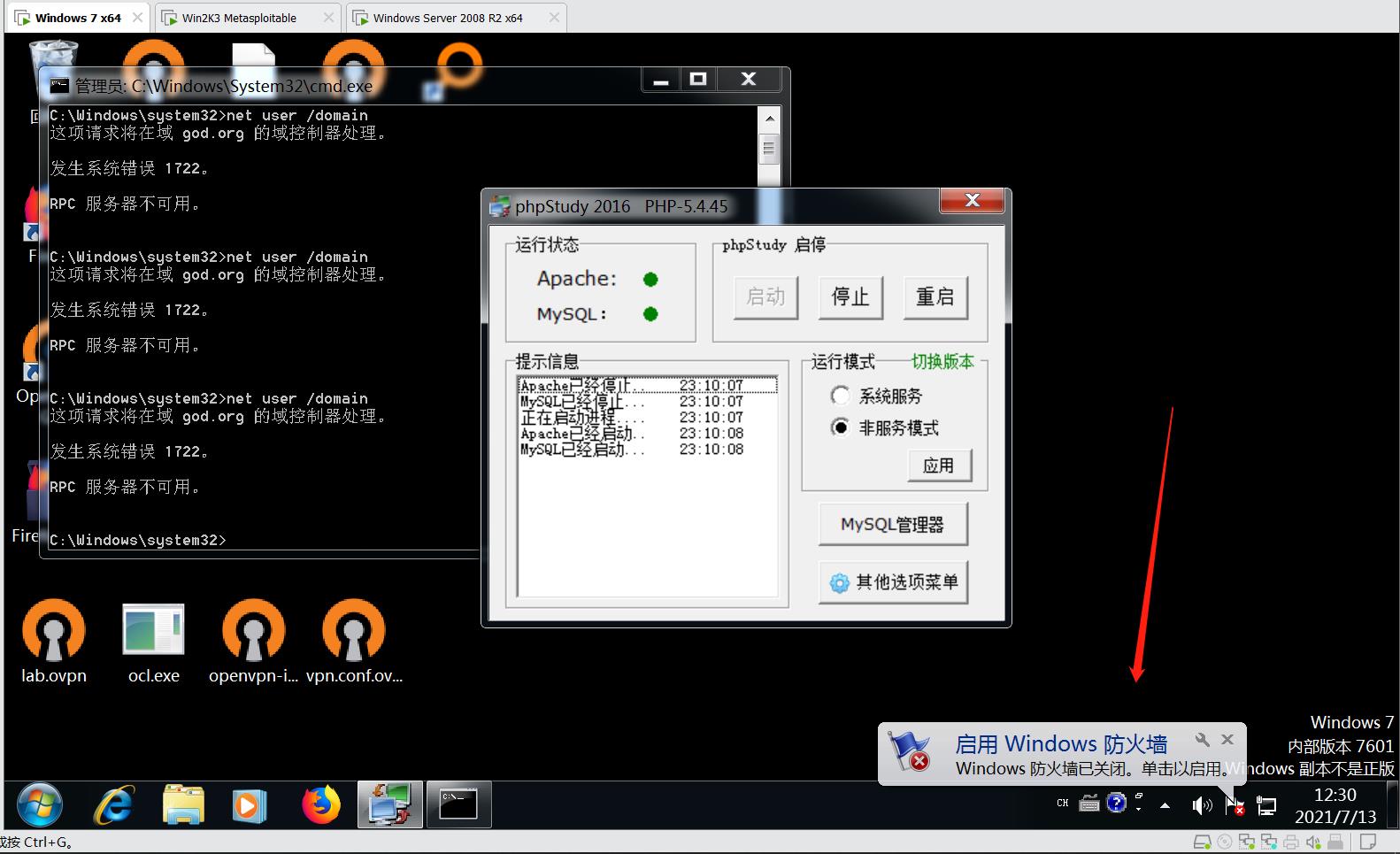Launch Windows Media Player from taskbar

click(x=250, y=804)
